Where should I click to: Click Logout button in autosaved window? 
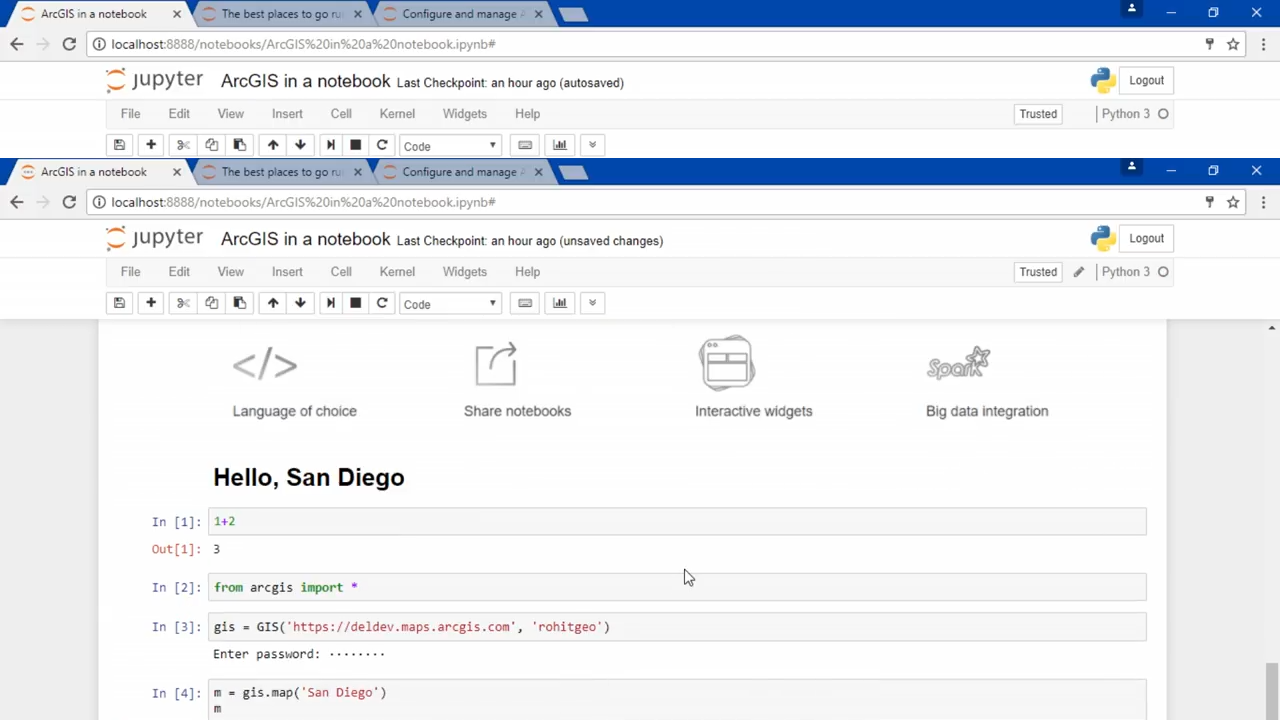[1146, 80]
